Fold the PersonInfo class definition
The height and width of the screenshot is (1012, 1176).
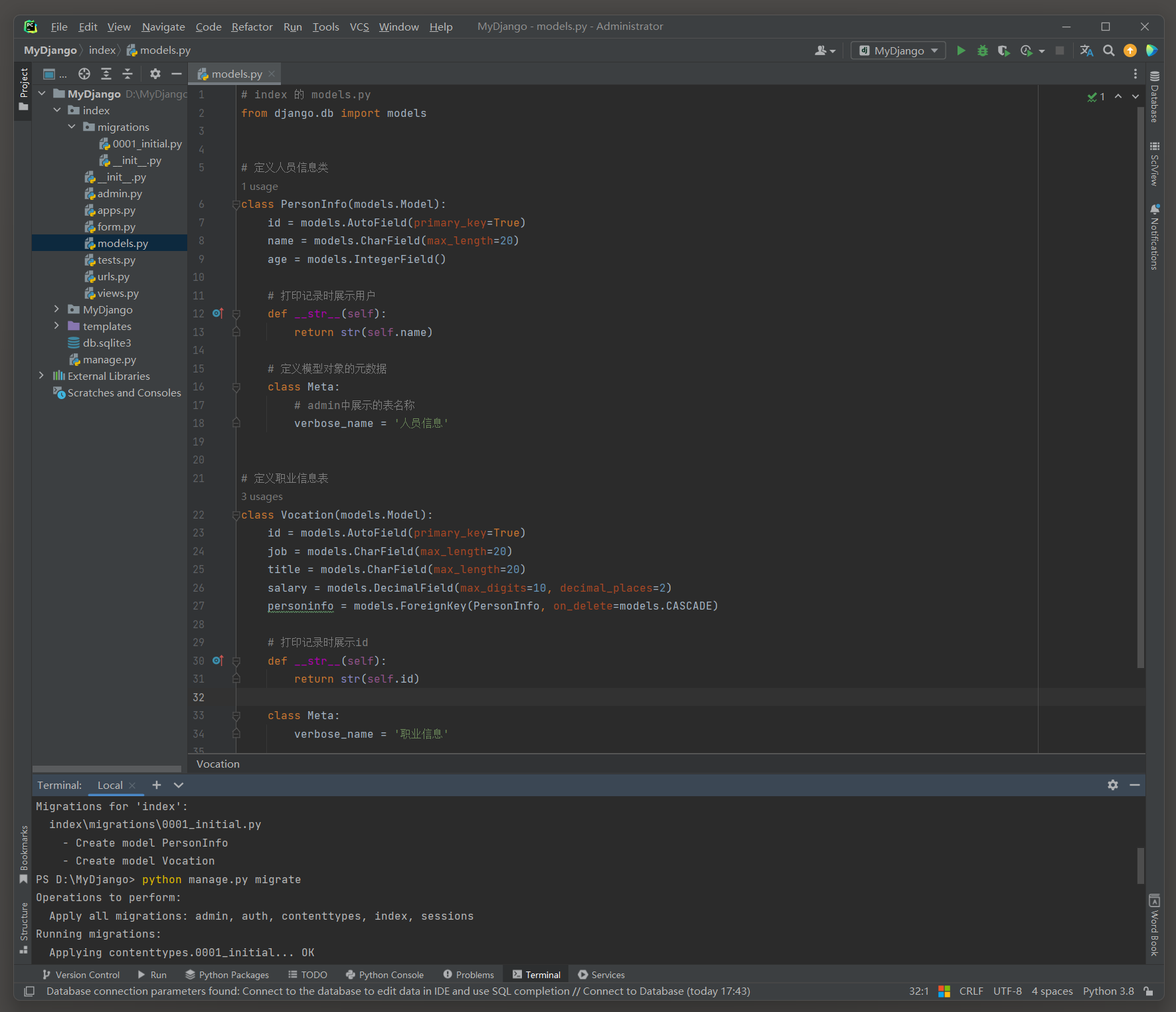pyautogui.click(x=236, y=205)
